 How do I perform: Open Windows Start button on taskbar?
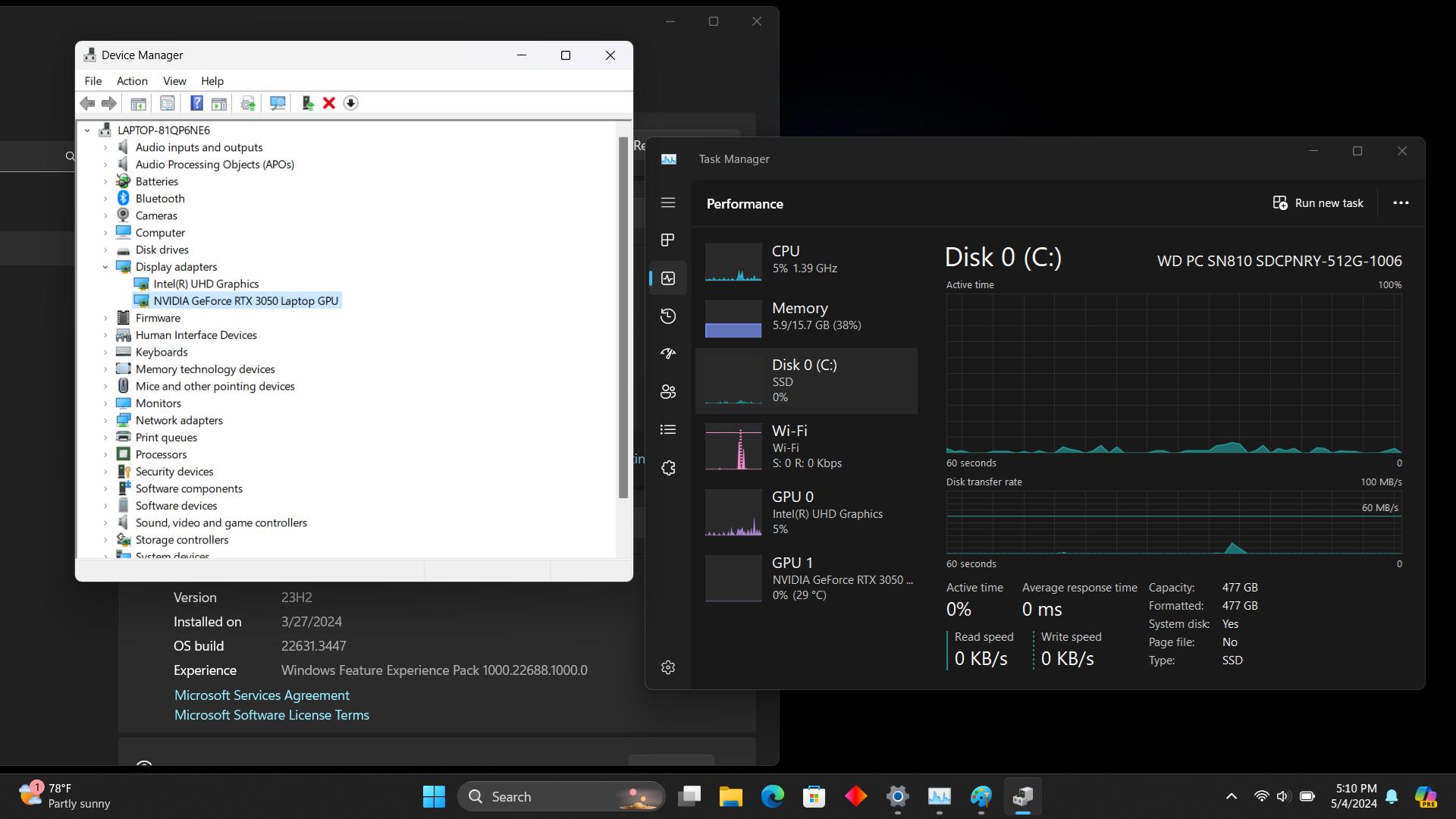434,796
